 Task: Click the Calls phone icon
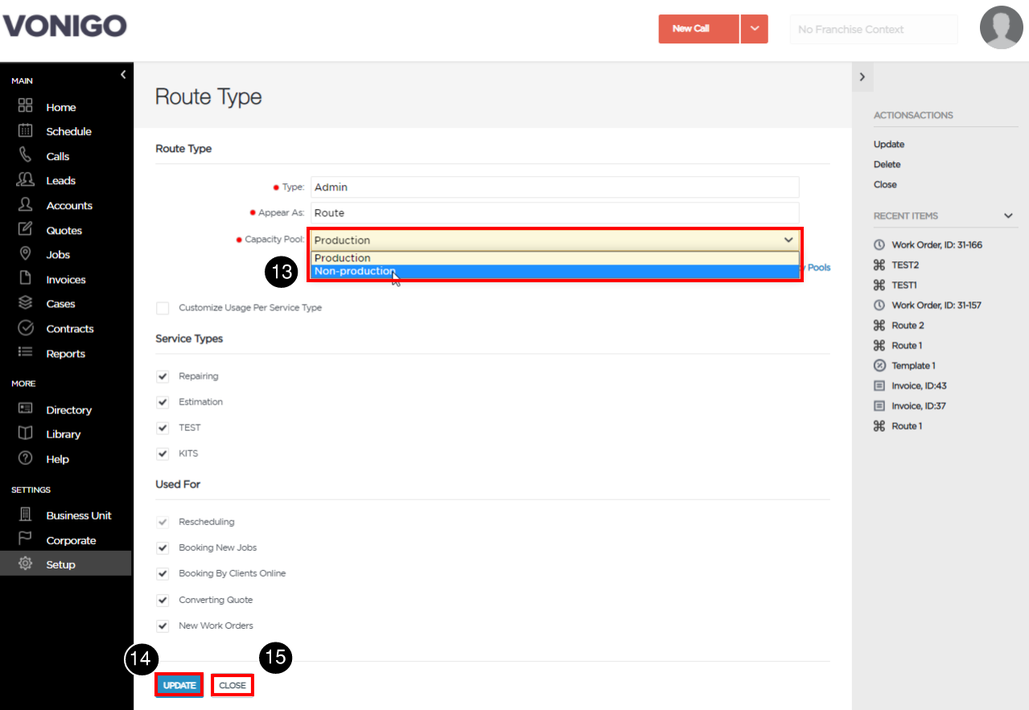pyautogui.click(x=25, y=155)
